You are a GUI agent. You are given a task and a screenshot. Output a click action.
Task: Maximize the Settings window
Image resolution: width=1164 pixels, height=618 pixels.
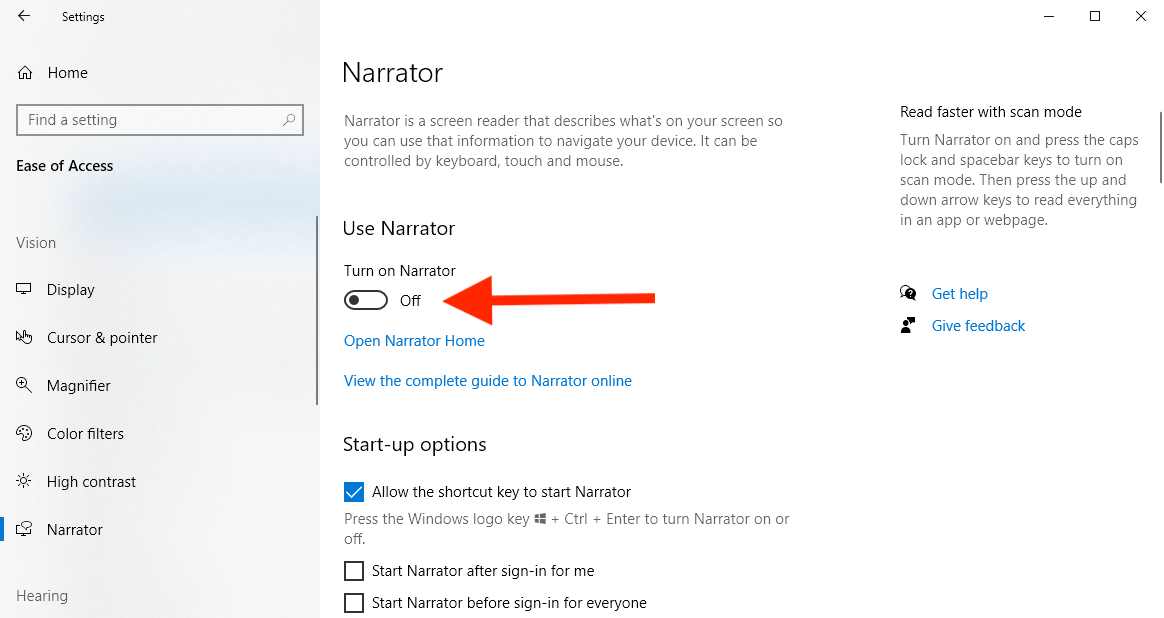tap(1095, 16)
